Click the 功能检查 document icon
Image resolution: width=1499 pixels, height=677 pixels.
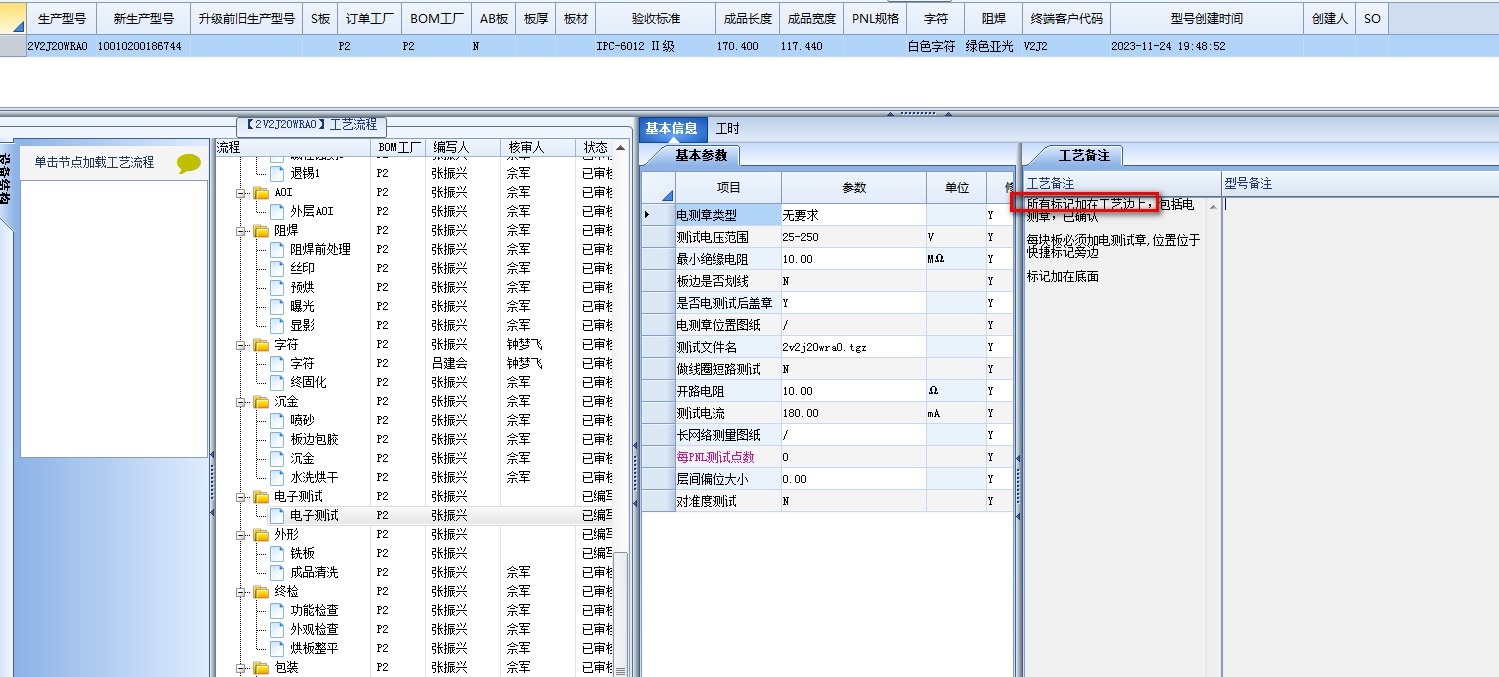(278, 611)
